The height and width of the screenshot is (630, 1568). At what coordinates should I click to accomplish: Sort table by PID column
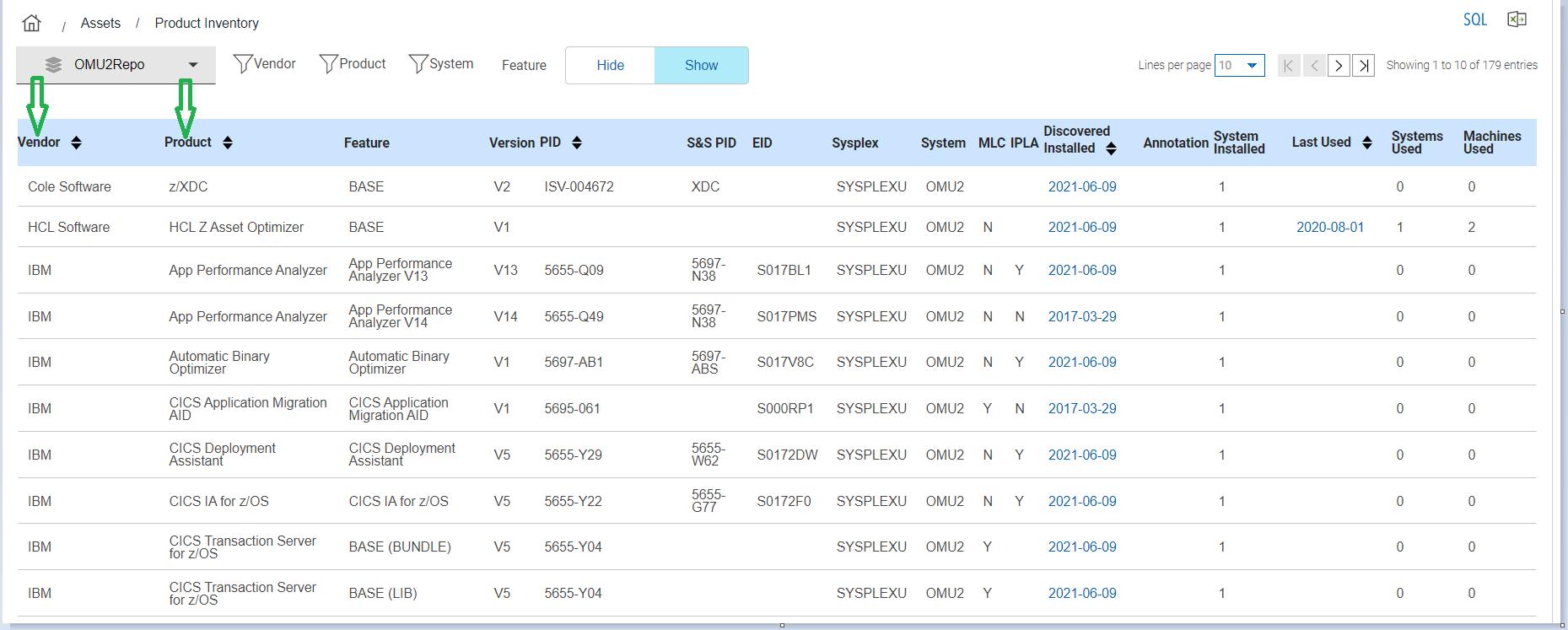pyautogui.click(x=577, y=143)
